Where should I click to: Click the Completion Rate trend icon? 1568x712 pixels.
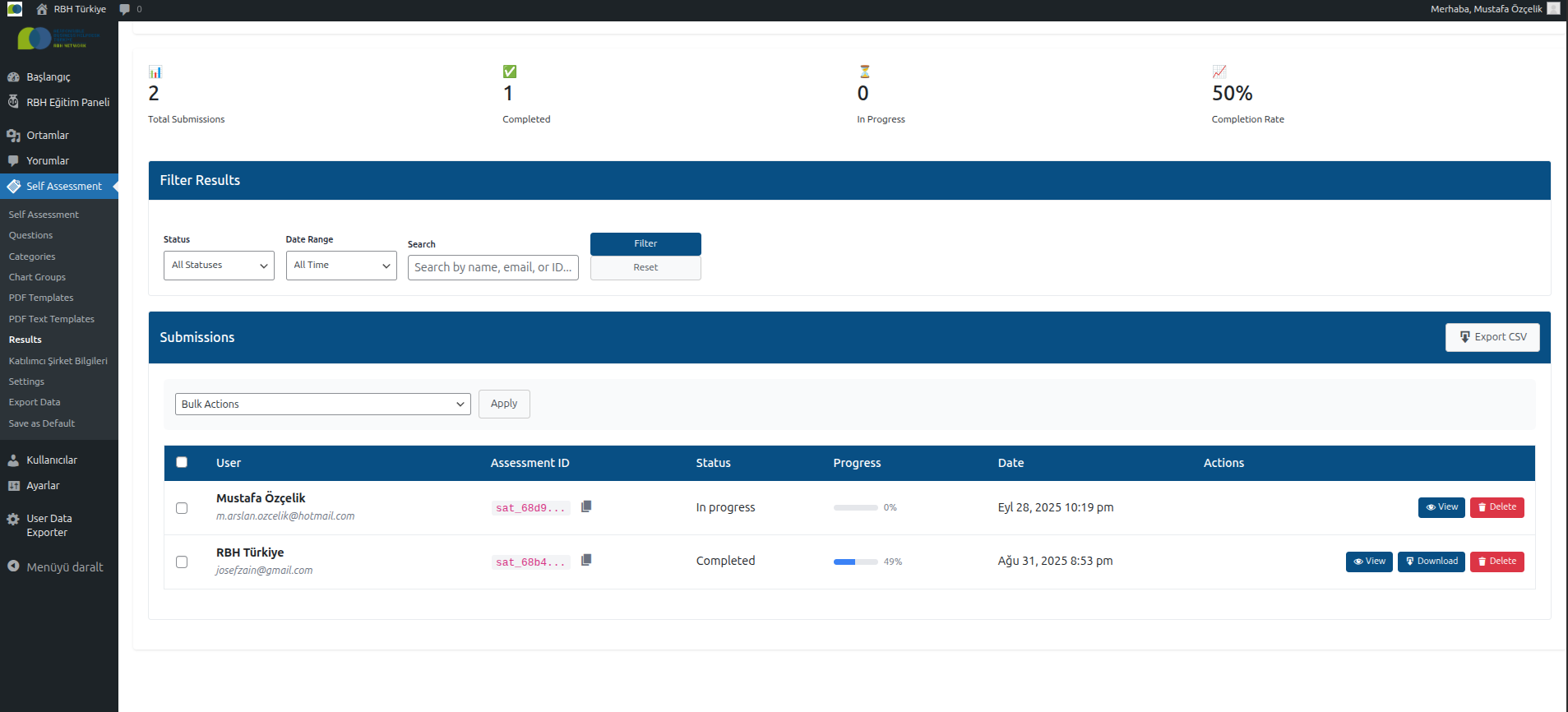click(1219, 72)
